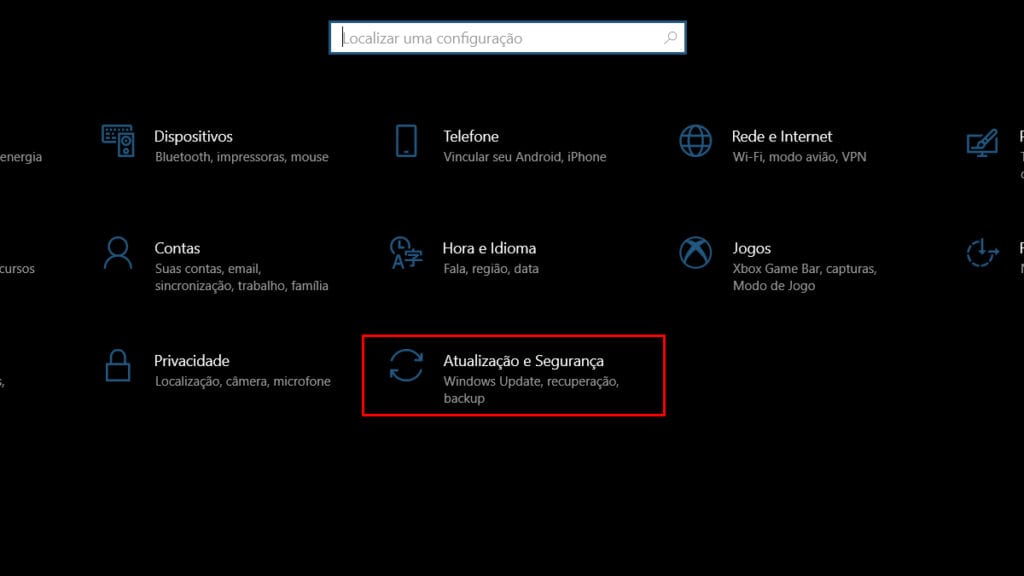Click the Hora e Idioma clock icon
This screenshot has width=1024, height=576.
tap(406, 253)
